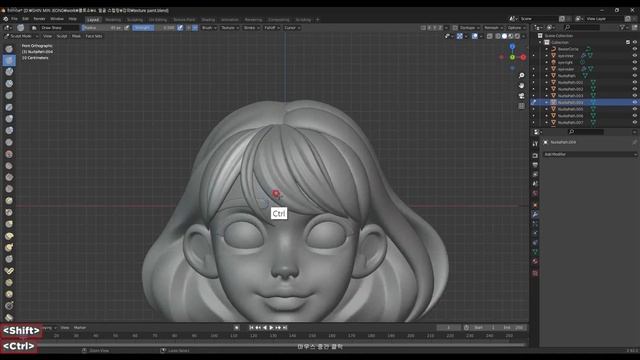Viewport: 640px width, 360px height.
Task: Open the Face Sets menu
Action: [94, 36]
